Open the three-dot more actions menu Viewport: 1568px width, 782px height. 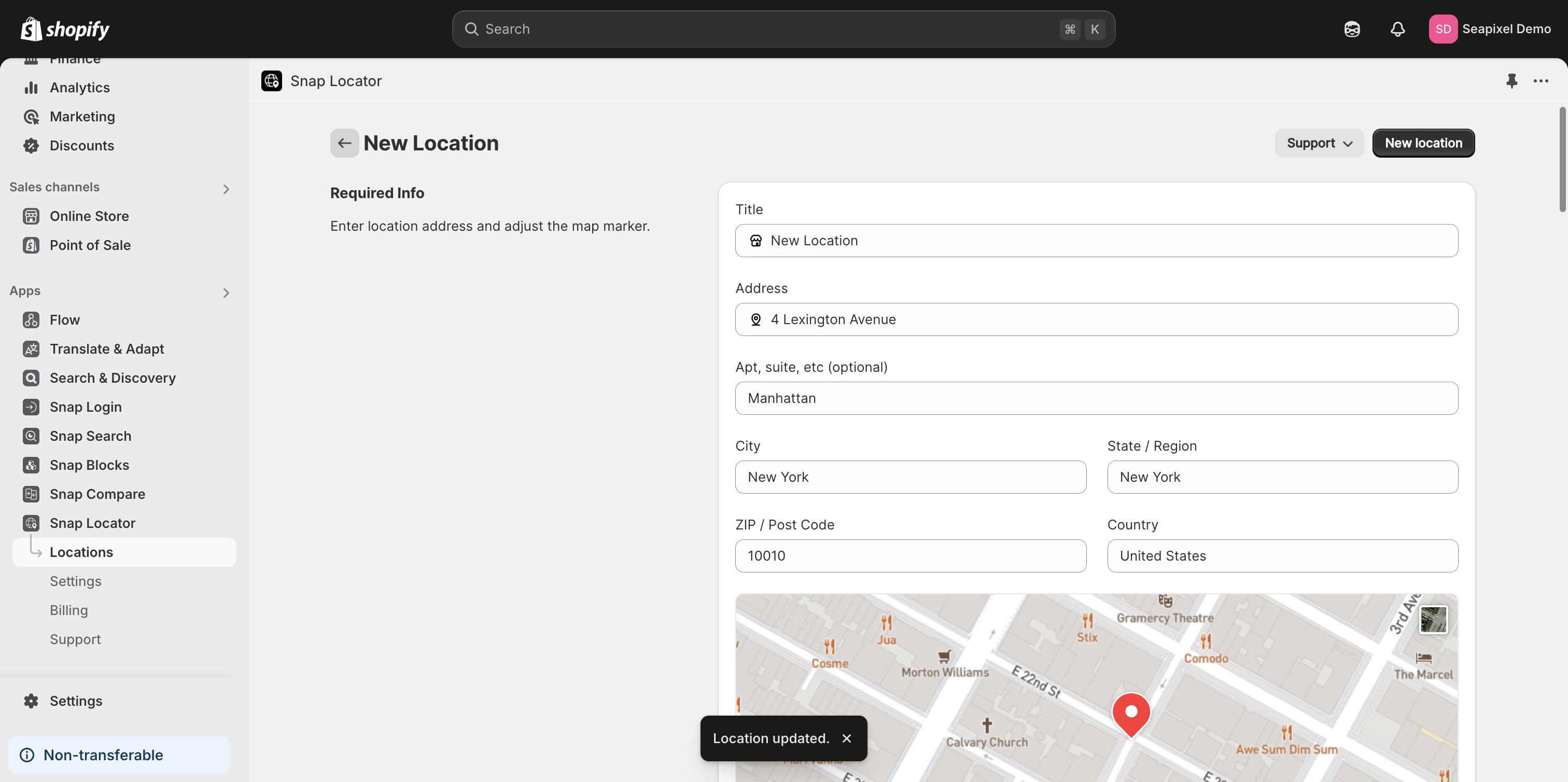click(x=1541, y=81)
